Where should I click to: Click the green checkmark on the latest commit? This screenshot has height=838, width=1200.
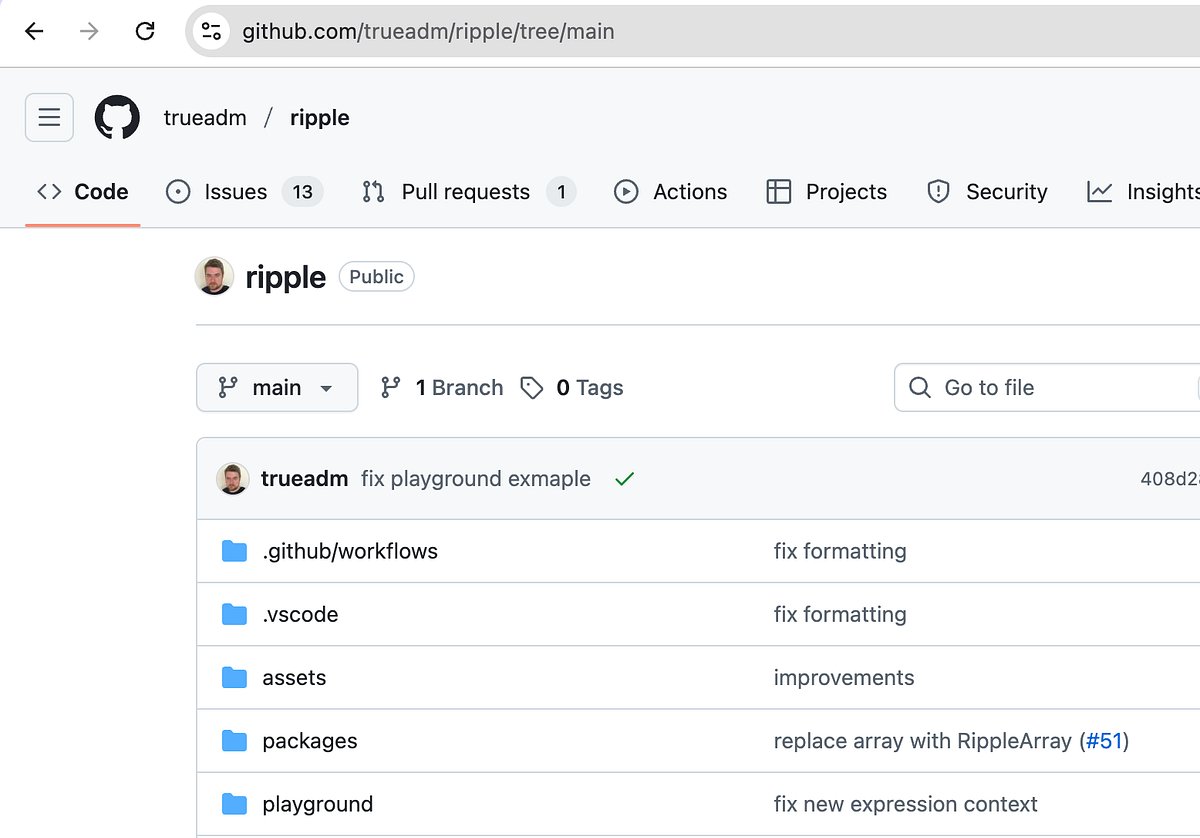(624, 478)
